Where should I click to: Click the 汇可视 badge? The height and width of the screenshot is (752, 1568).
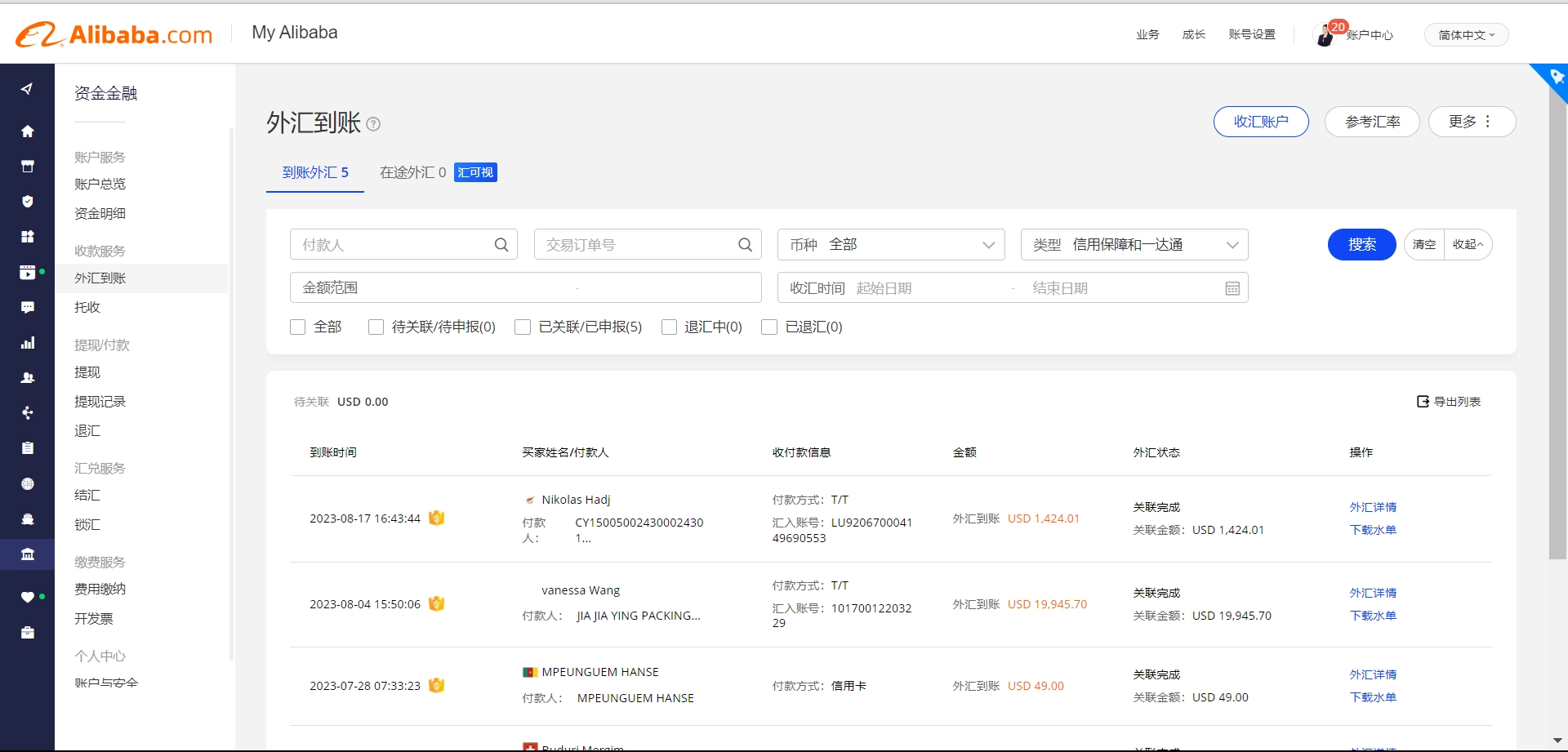coord(475,172)
